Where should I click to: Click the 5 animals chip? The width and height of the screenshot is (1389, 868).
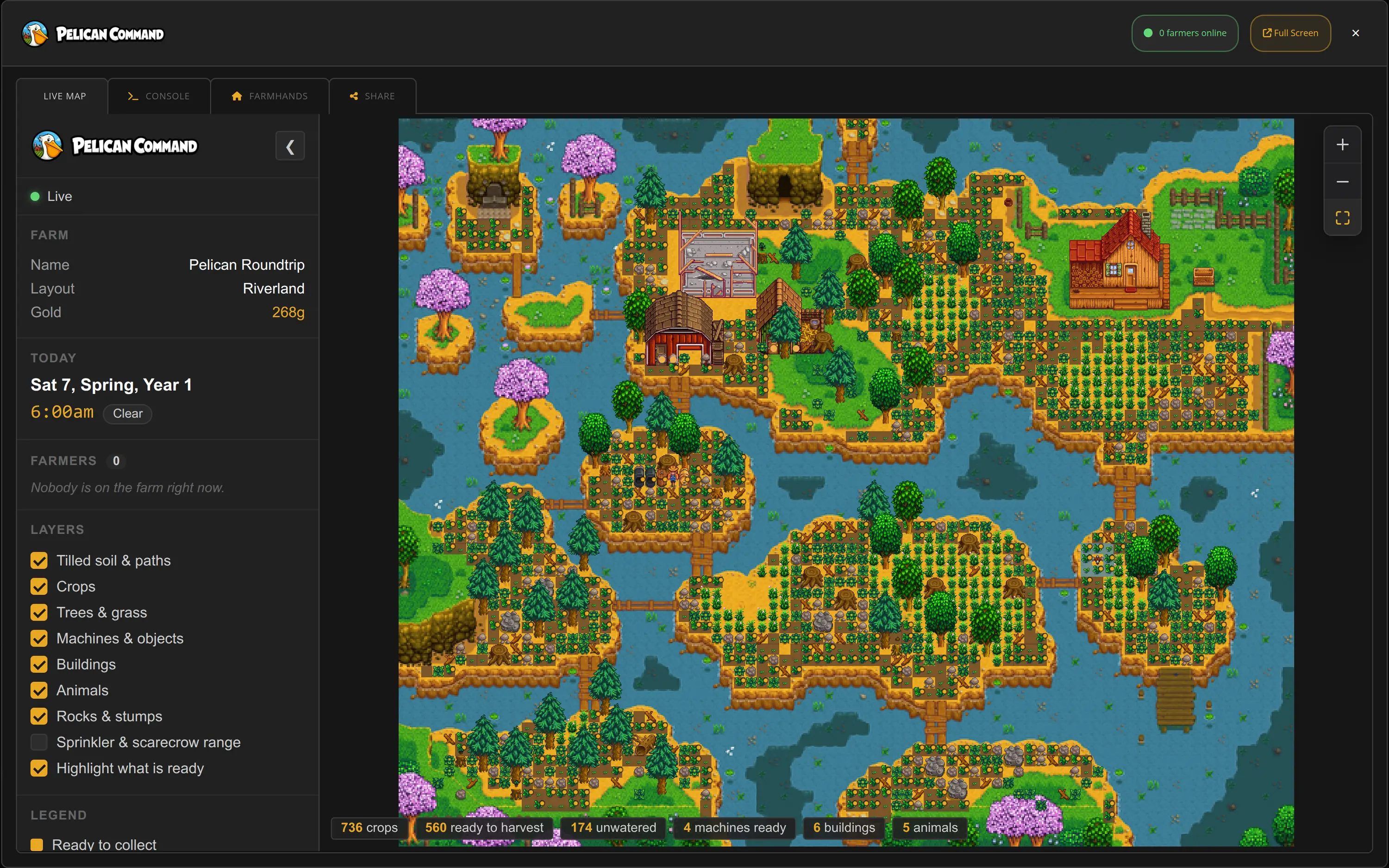(930, 827)
